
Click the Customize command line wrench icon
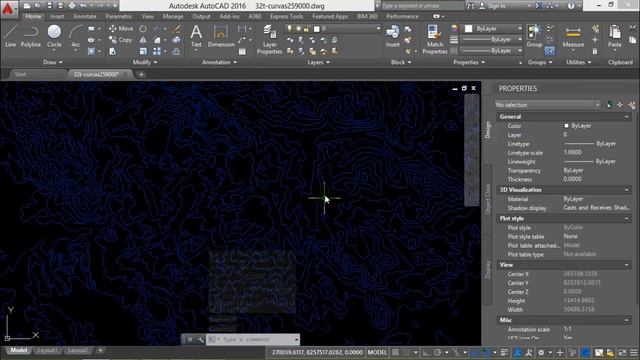pyautogui.click(x=200, y=340)
